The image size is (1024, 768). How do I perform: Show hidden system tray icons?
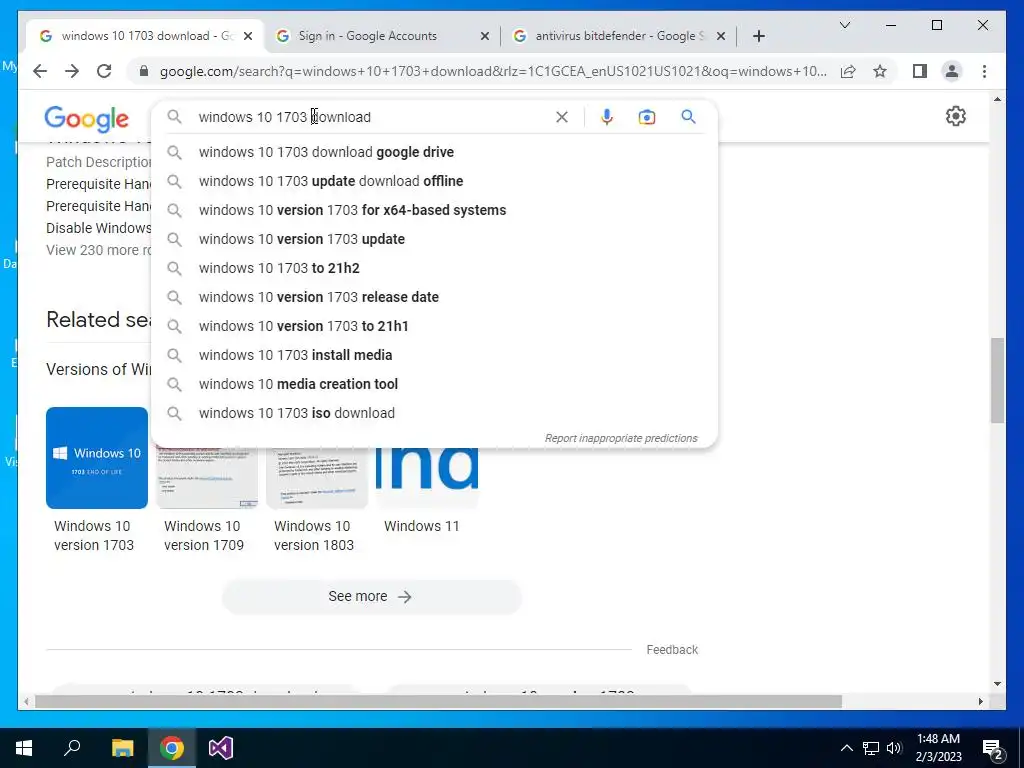pyautogui.click(x=846, y=748)
